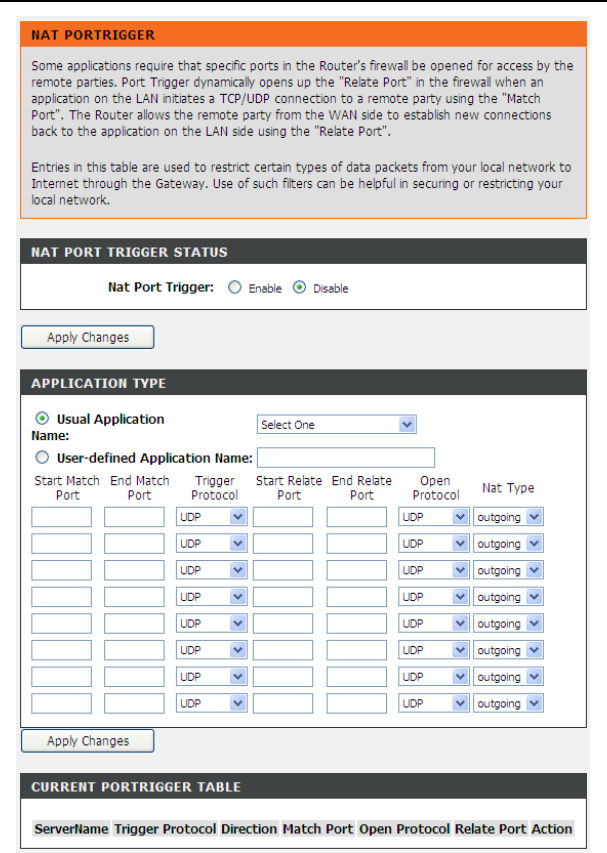Click Apply Changes below the application type table
Image resolution: width=607 pixels, height=853 pixels.
88,741
